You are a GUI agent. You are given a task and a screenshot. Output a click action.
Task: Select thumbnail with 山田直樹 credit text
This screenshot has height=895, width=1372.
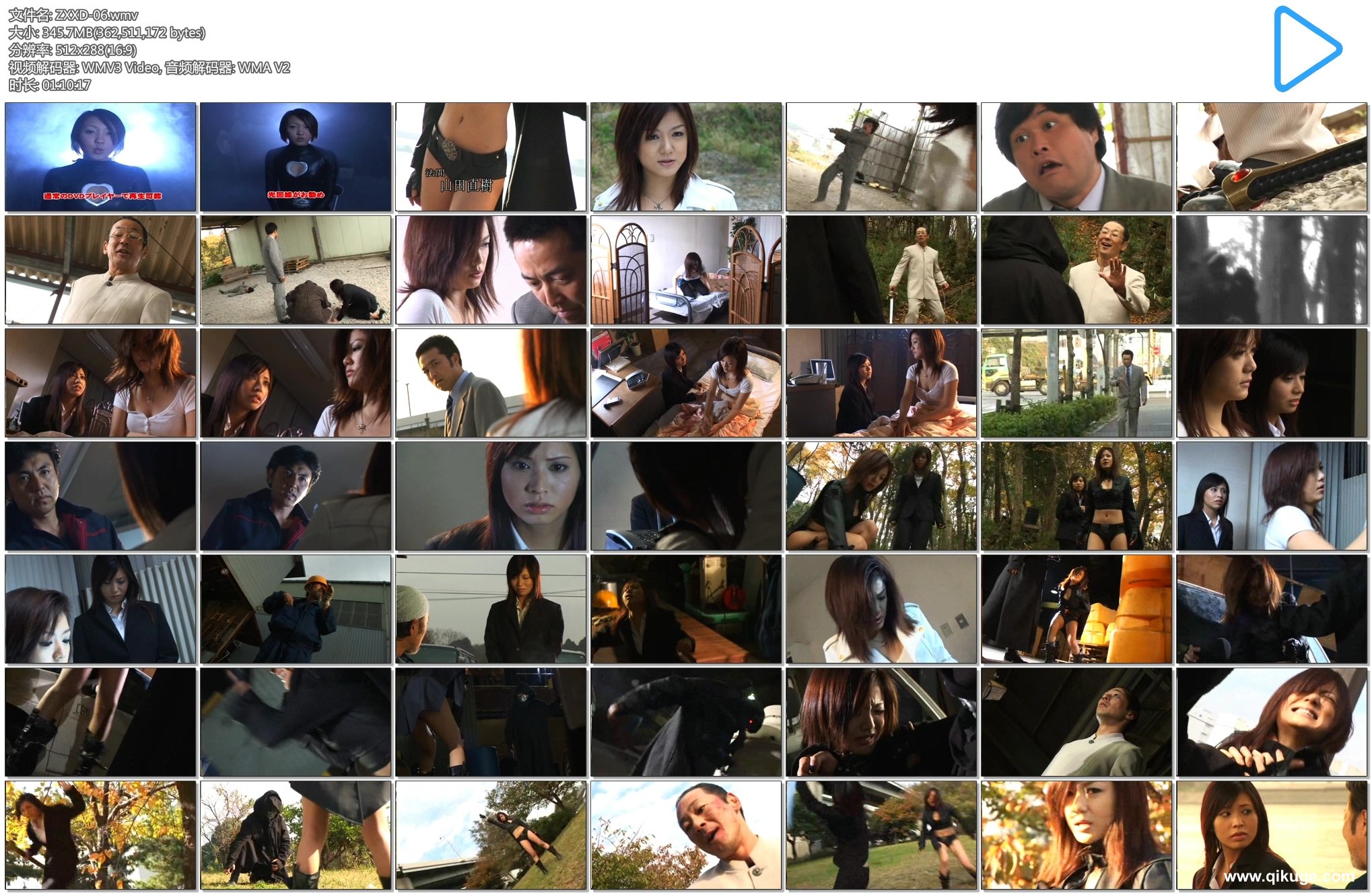coord(491,157)
